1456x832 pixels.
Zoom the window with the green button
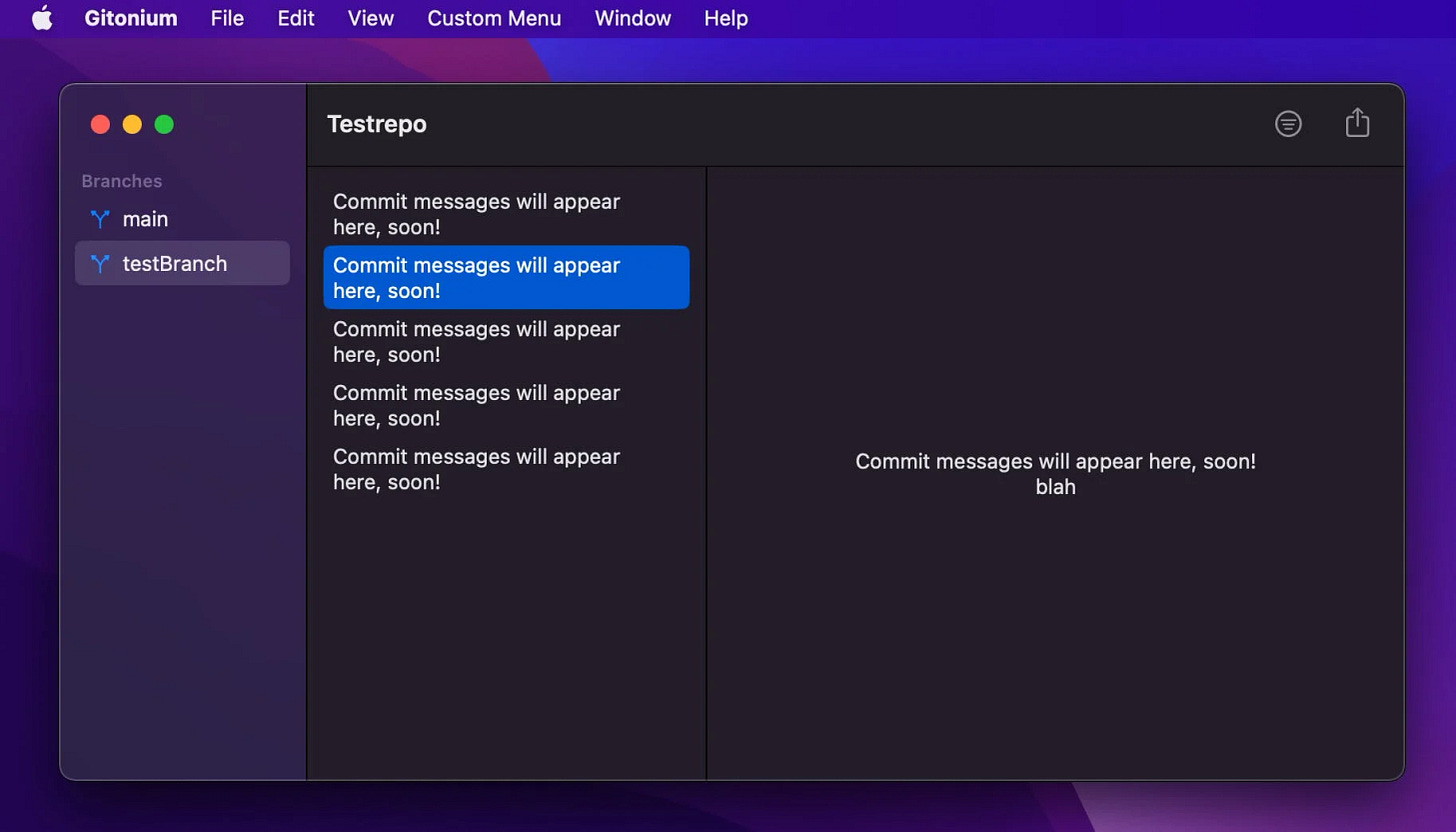[x=164, y=124]
